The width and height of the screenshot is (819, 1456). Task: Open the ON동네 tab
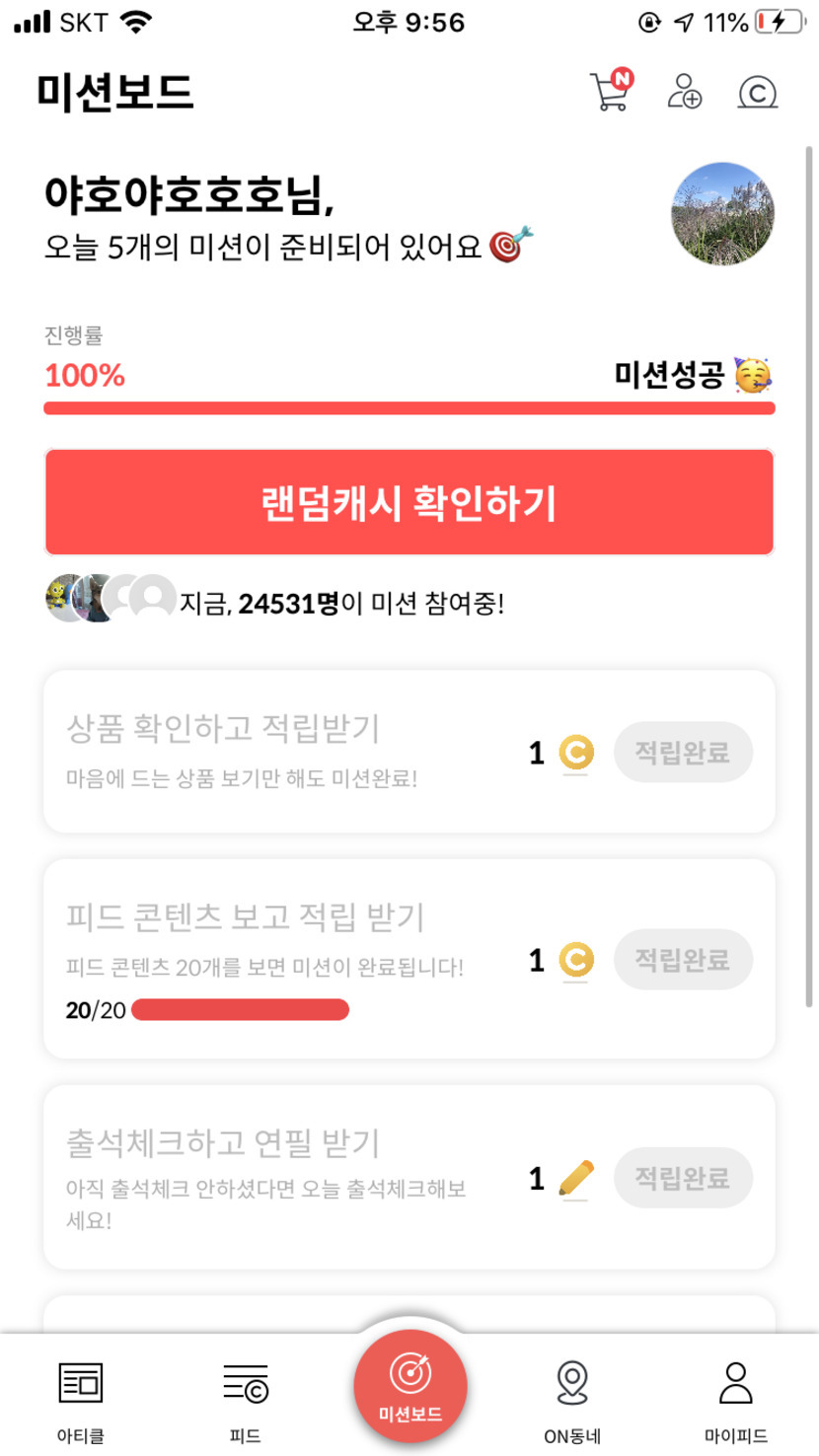coord(572,1399)
